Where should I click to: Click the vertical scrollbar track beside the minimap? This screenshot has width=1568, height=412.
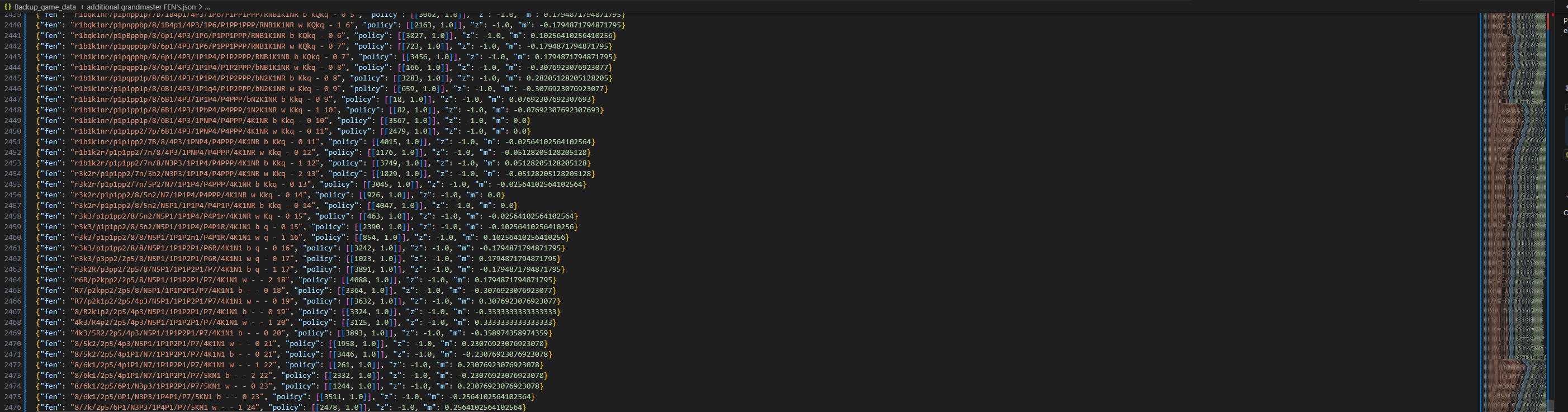pos(1552,243)
